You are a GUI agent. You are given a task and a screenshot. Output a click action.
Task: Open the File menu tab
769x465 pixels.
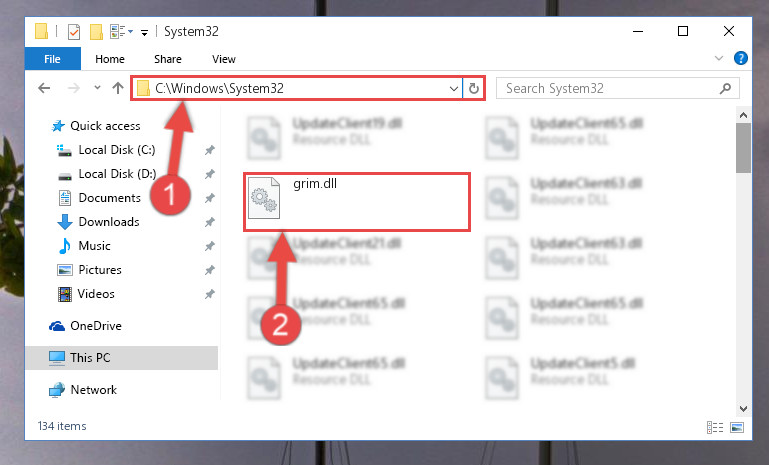(x=52, y=59)
